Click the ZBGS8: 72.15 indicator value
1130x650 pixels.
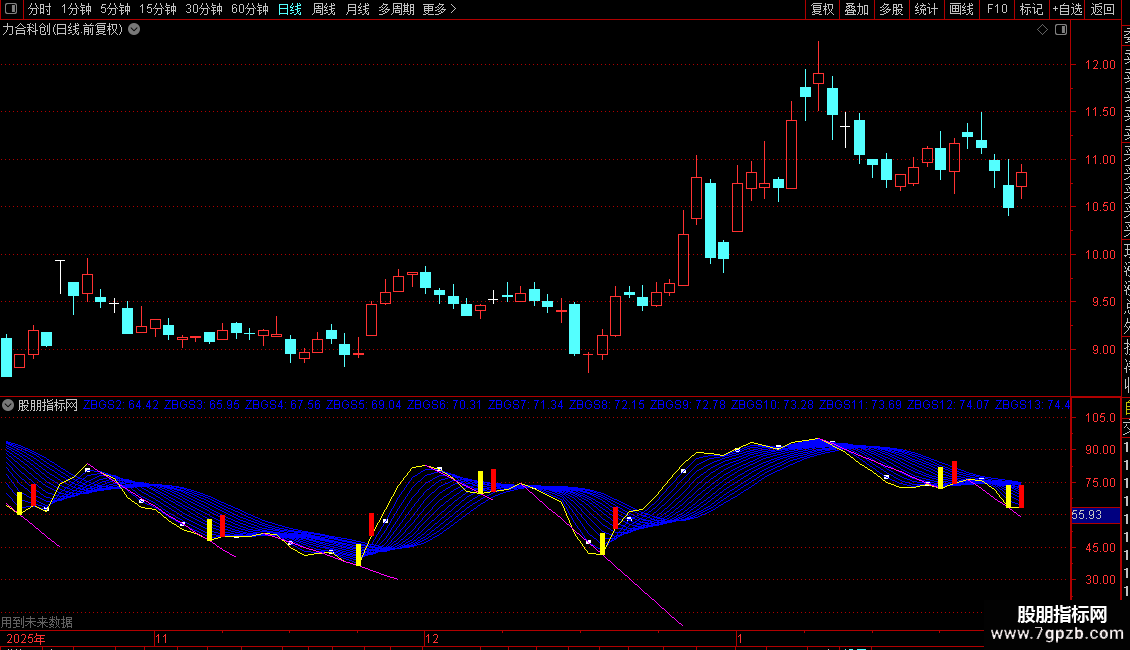click(x=607, y=405)
